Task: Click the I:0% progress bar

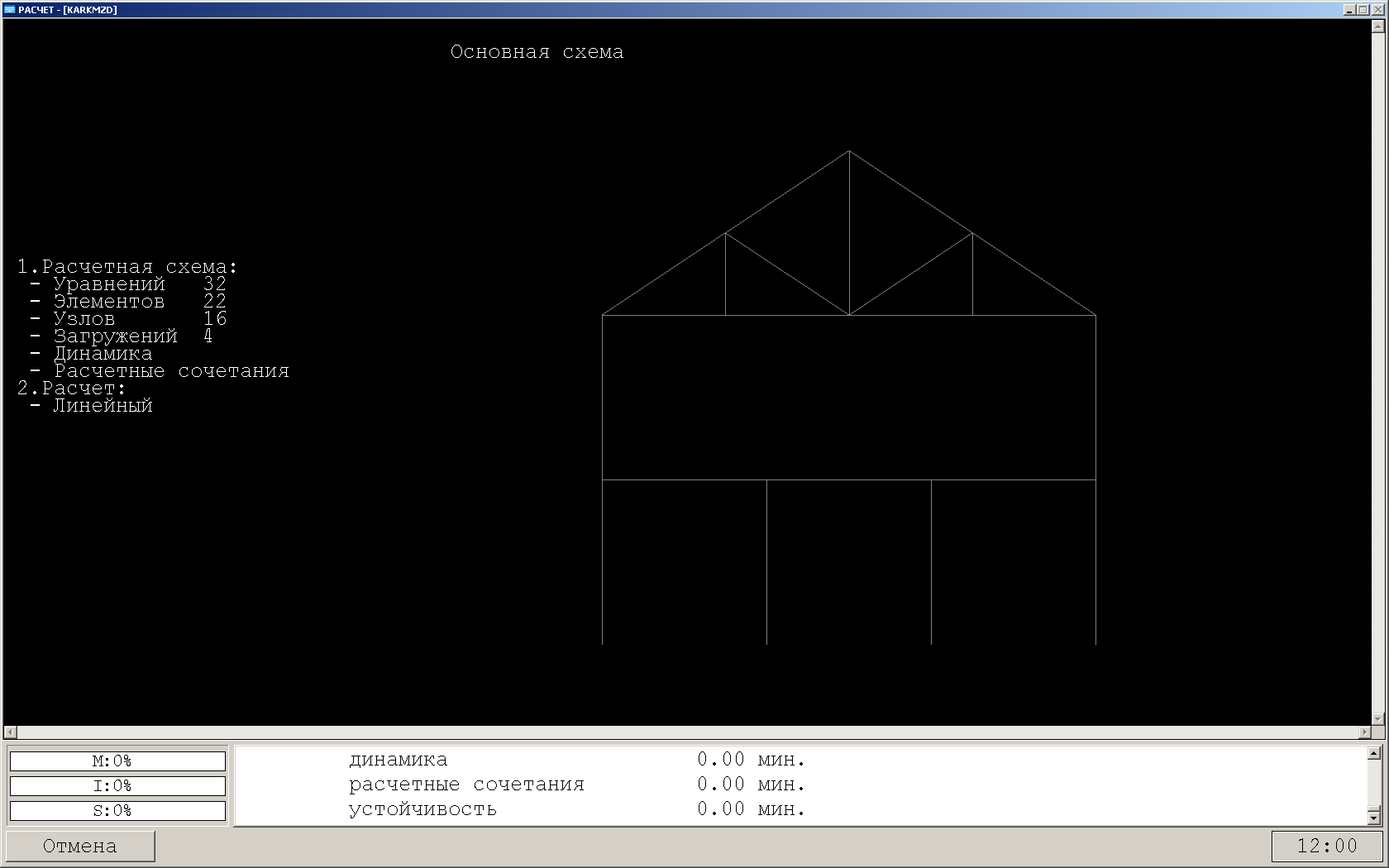Action: click(117, 786)
